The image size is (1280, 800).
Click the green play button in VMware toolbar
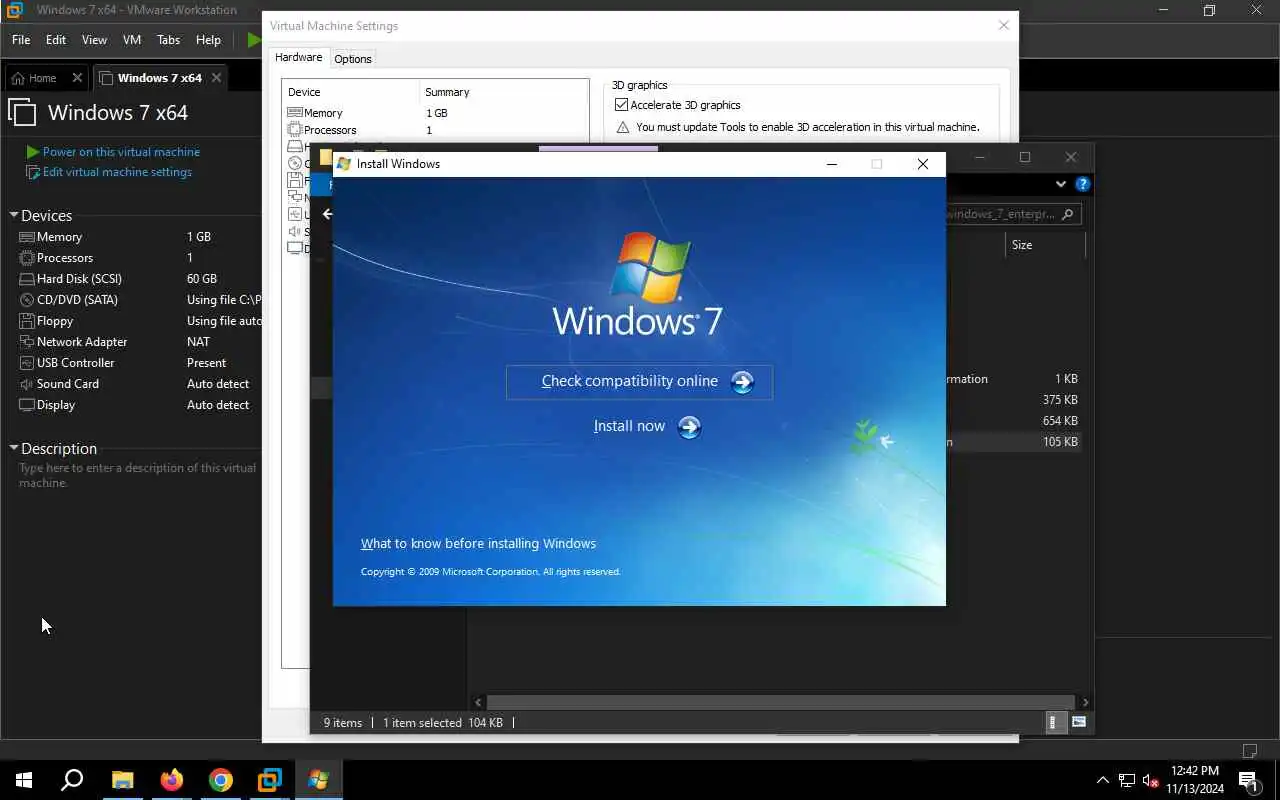(x=253, y=40)
